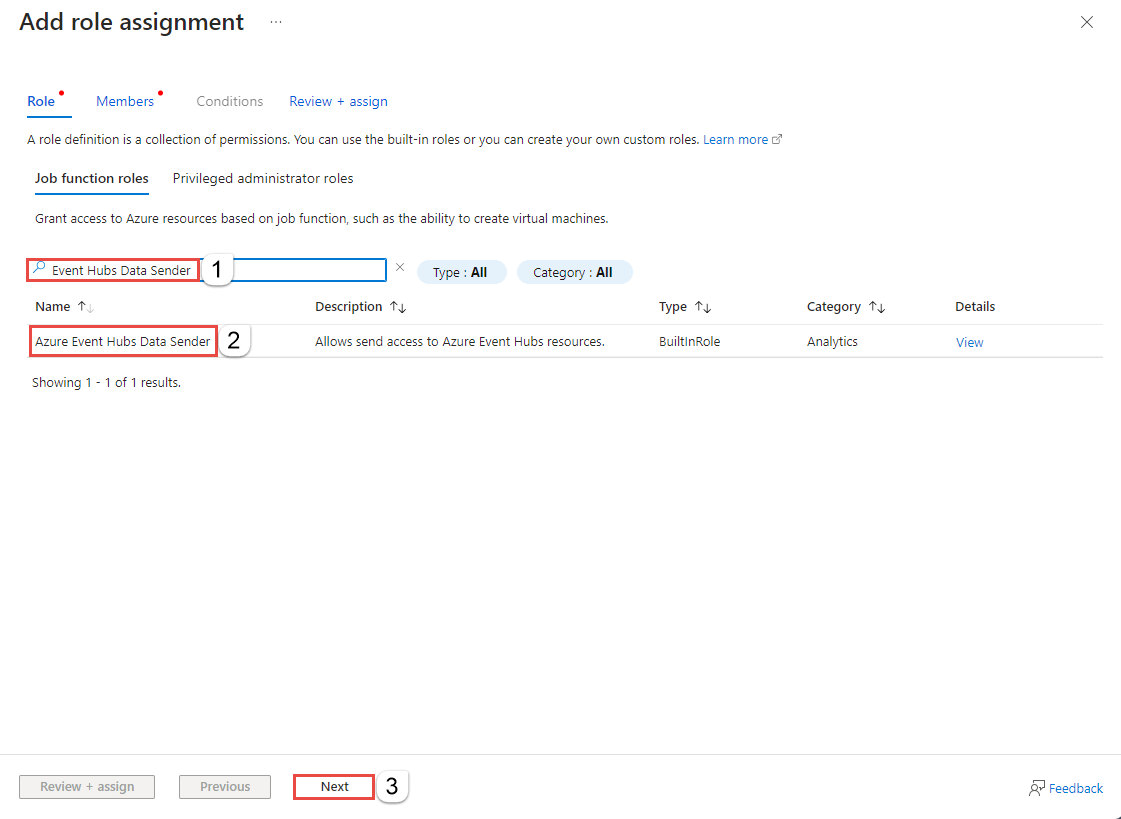
Task: Click the Next button
Action: (334, 787)
